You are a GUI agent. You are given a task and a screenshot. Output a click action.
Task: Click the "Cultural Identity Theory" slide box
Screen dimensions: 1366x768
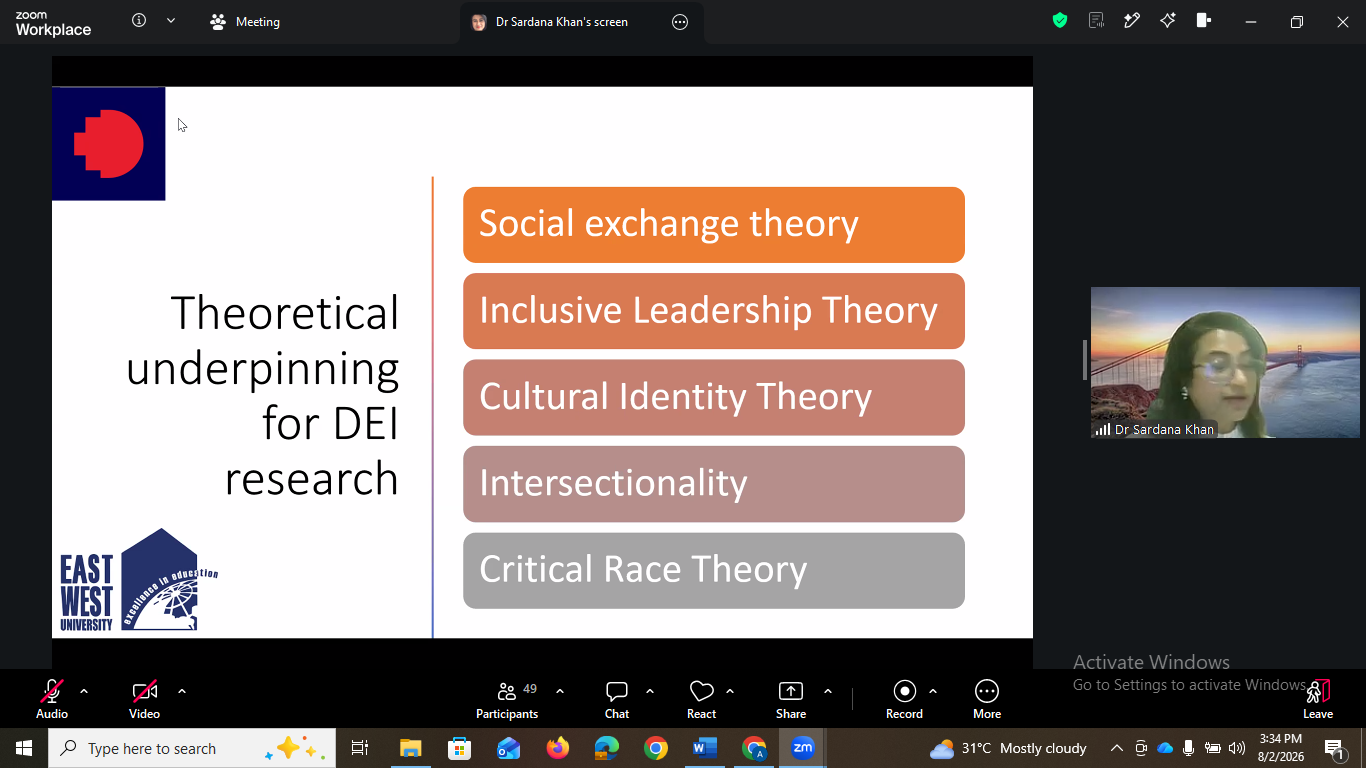point(714,398)
